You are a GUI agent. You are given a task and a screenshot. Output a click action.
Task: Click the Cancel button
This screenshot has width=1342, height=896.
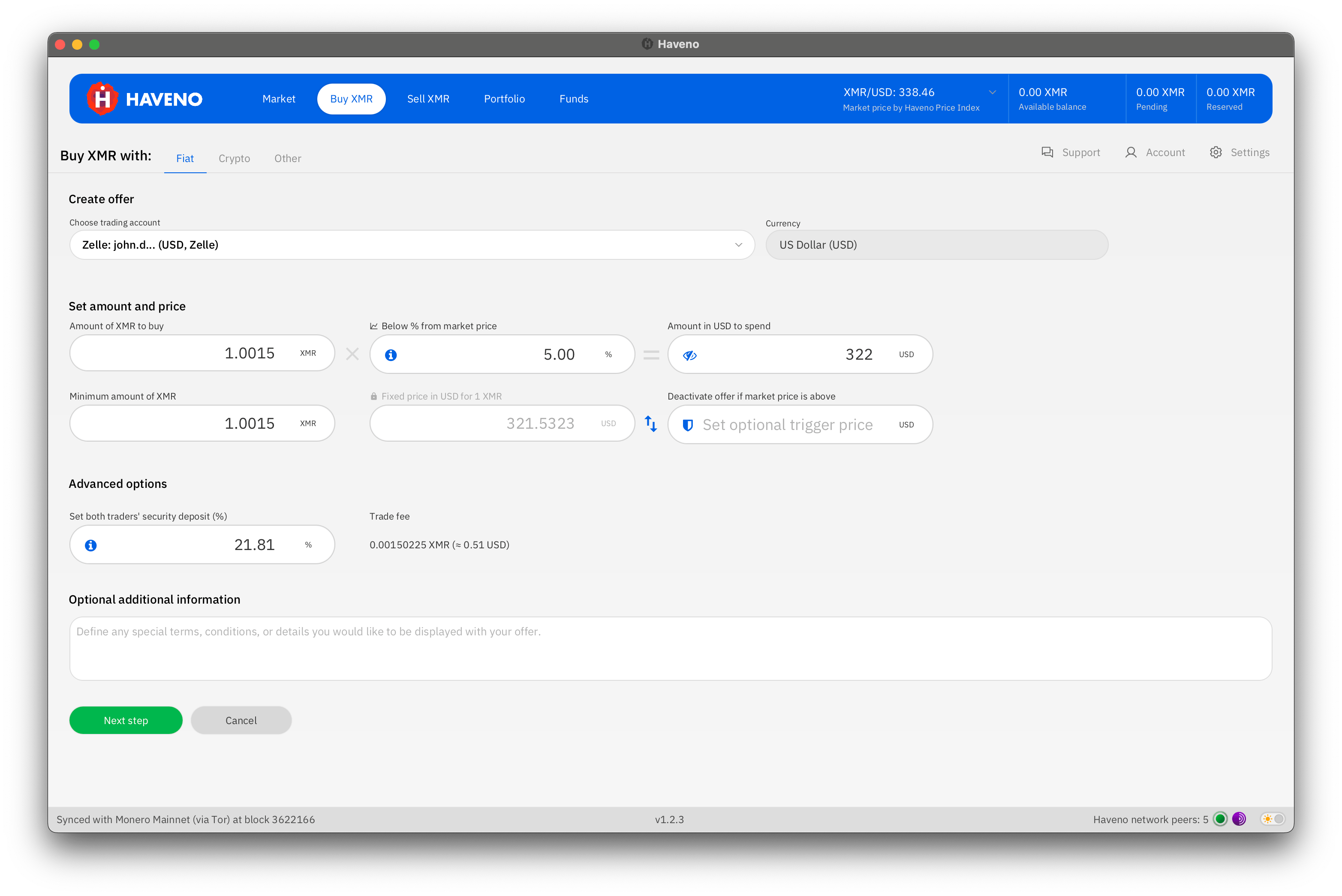241,721
